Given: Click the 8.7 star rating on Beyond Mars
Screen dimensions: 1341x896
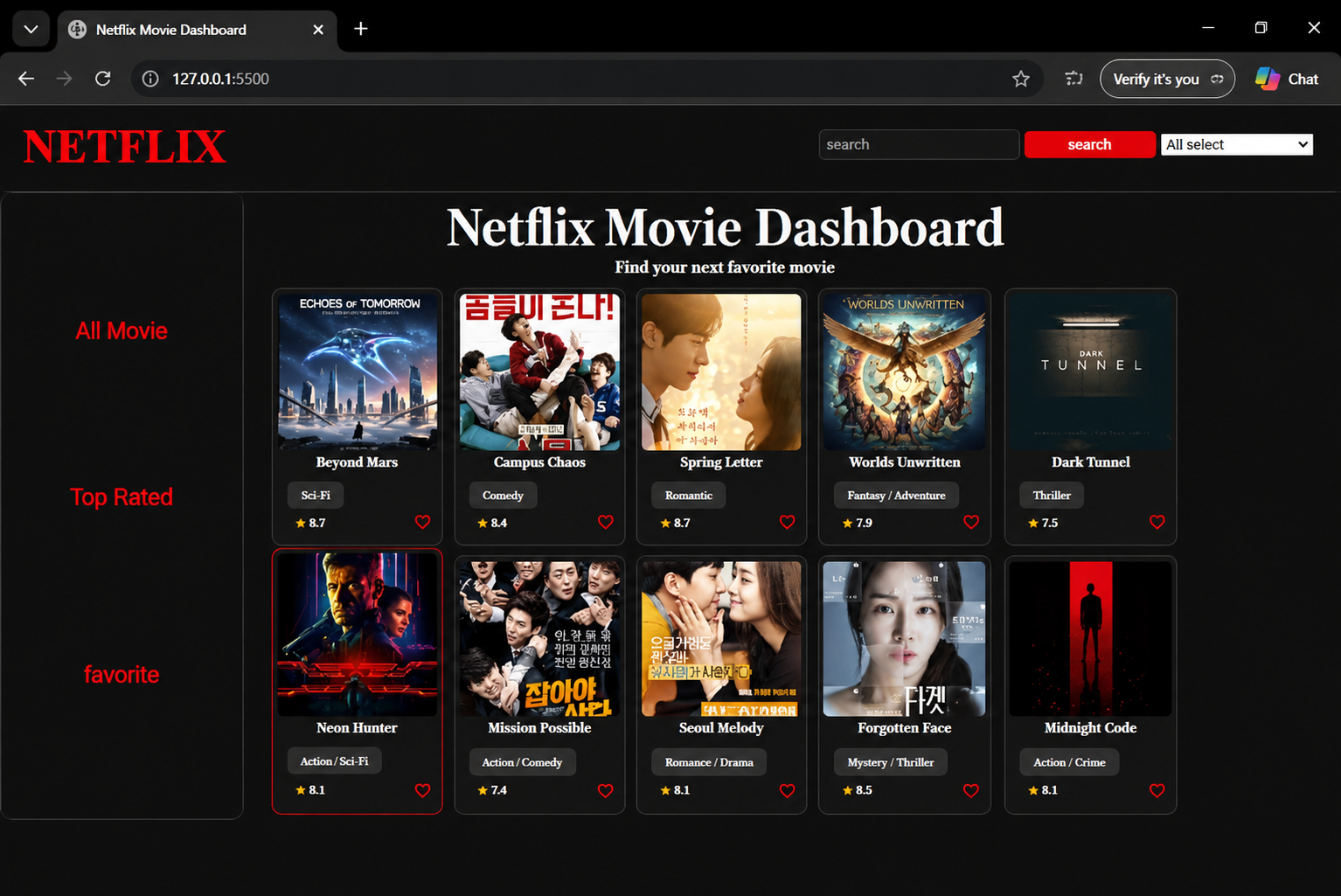Looking at the screenshot, I should click(x=310, y=523).
